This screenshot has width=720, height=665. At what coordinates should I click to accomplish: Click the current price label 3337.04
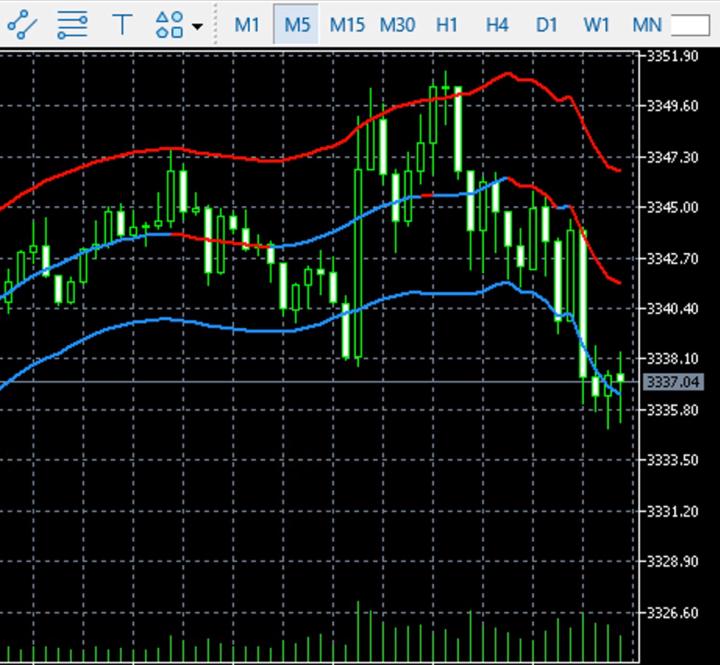(x=673, y=382)
